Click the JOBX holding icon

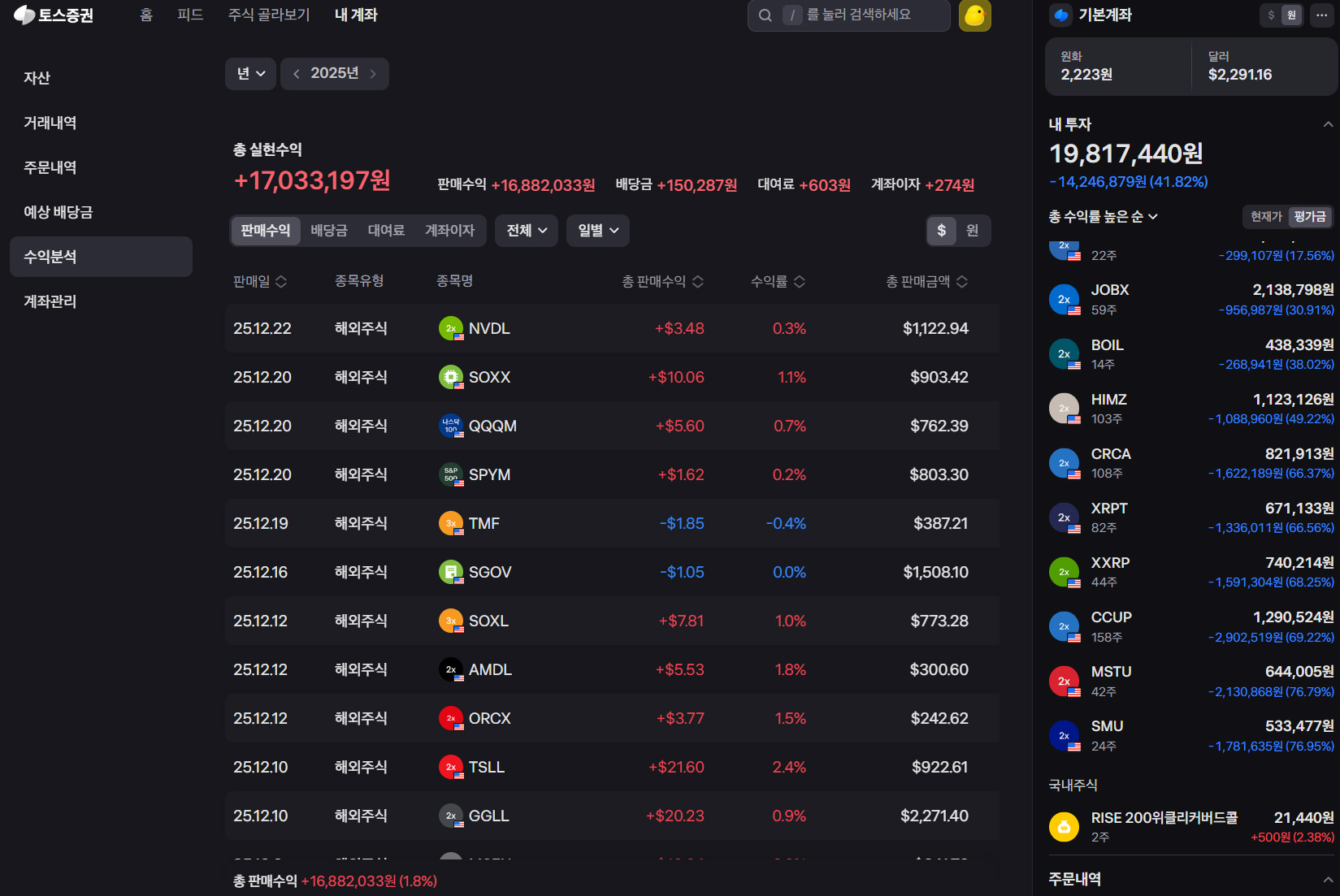tap(1065, 300)
